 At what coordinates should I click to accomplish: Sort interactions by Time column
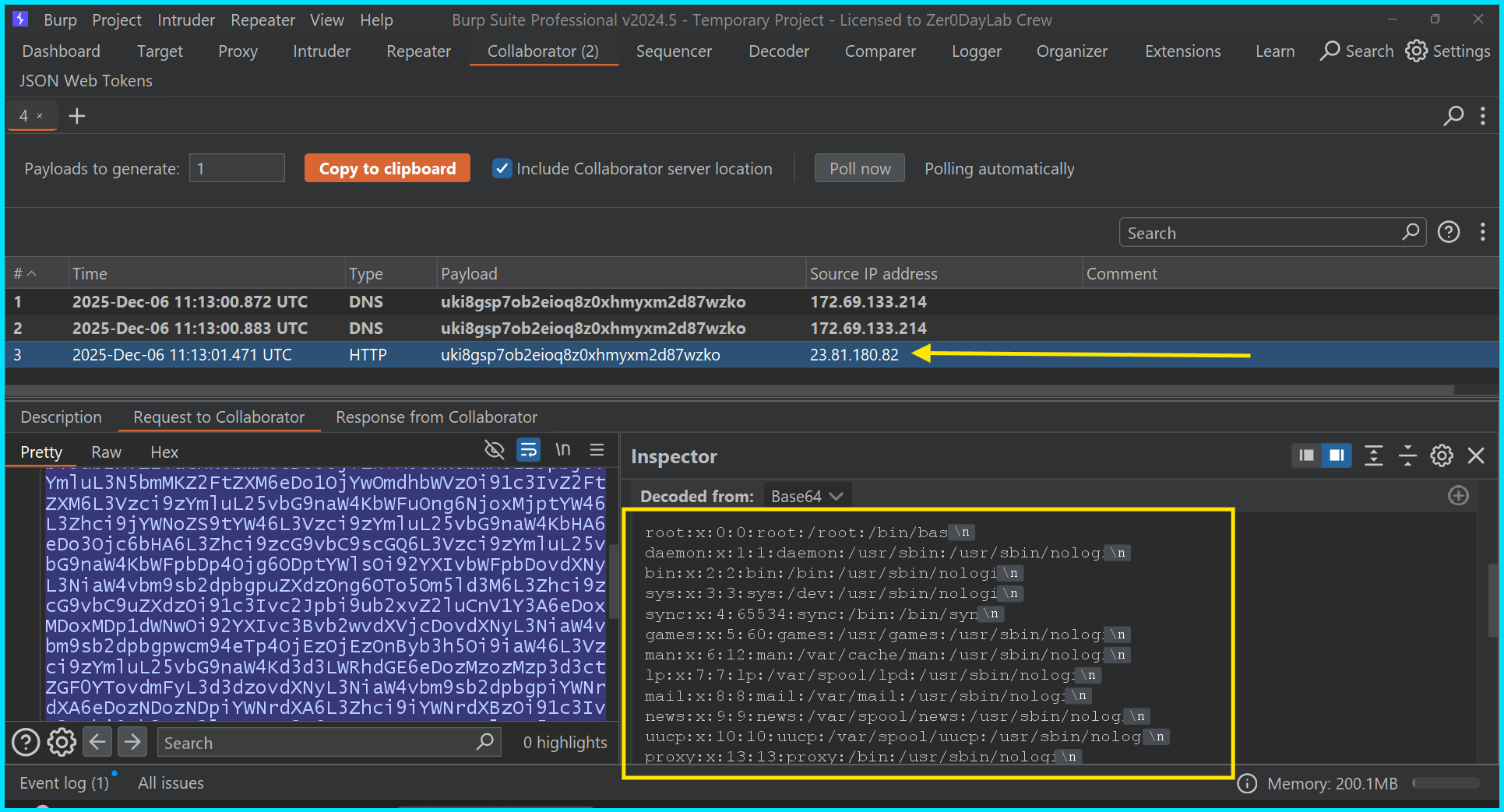point(206,274)
